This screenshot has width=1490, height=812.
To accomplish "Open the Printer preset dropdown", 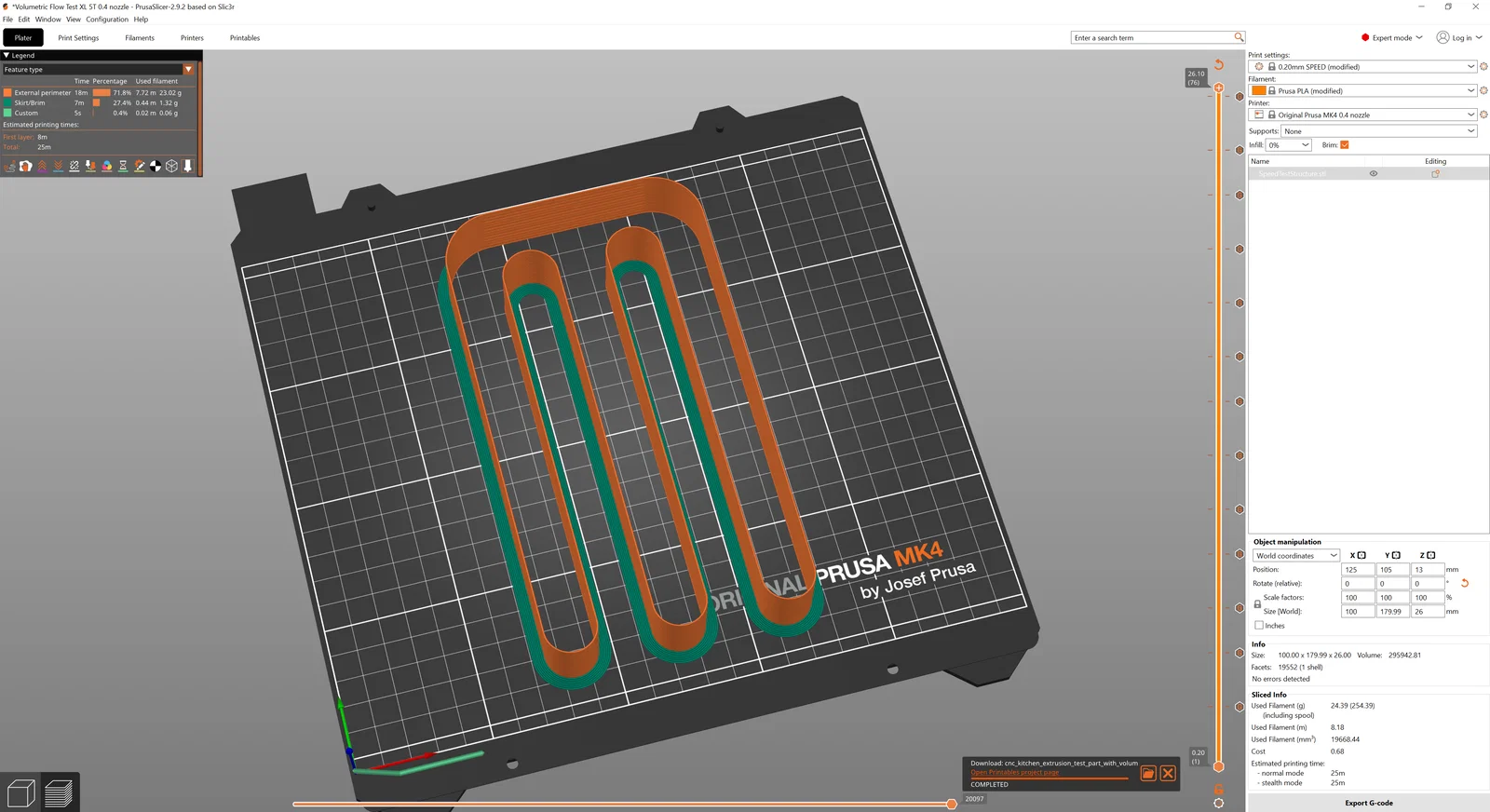I will click(1364, 115).
